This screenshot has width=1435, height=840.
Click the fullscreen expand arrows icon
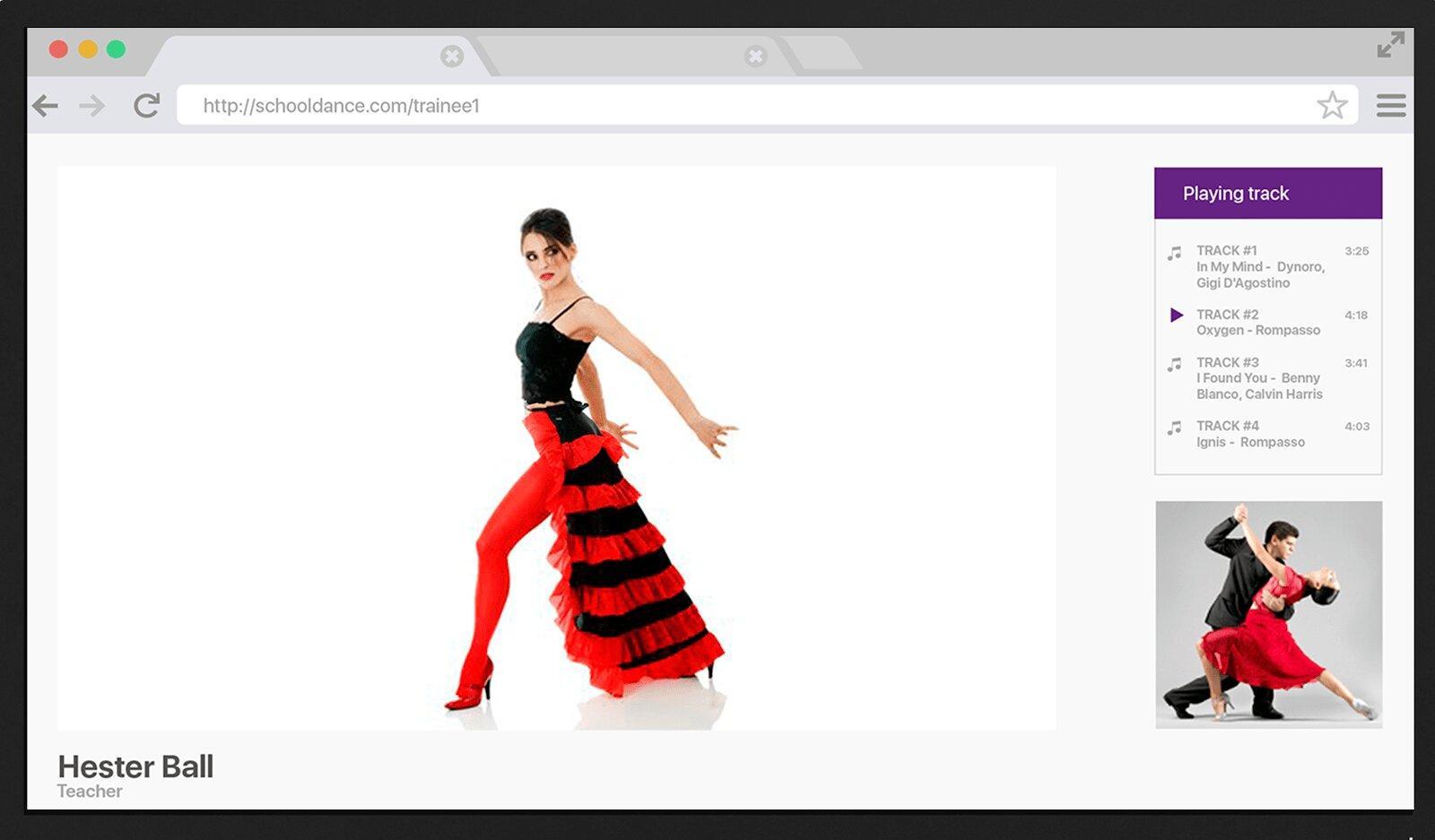[x=1390, y=45]
